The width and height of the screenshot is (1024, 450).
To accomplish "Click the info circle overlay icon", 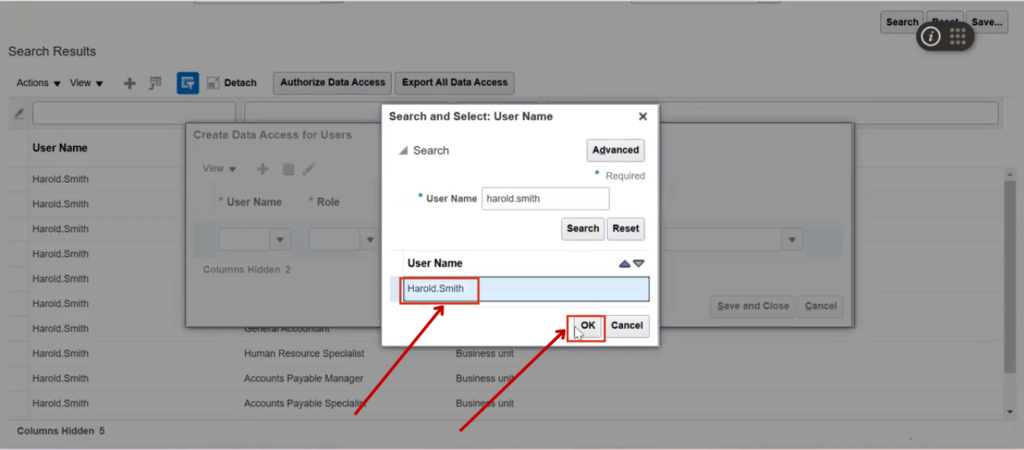I will (931, 36).
